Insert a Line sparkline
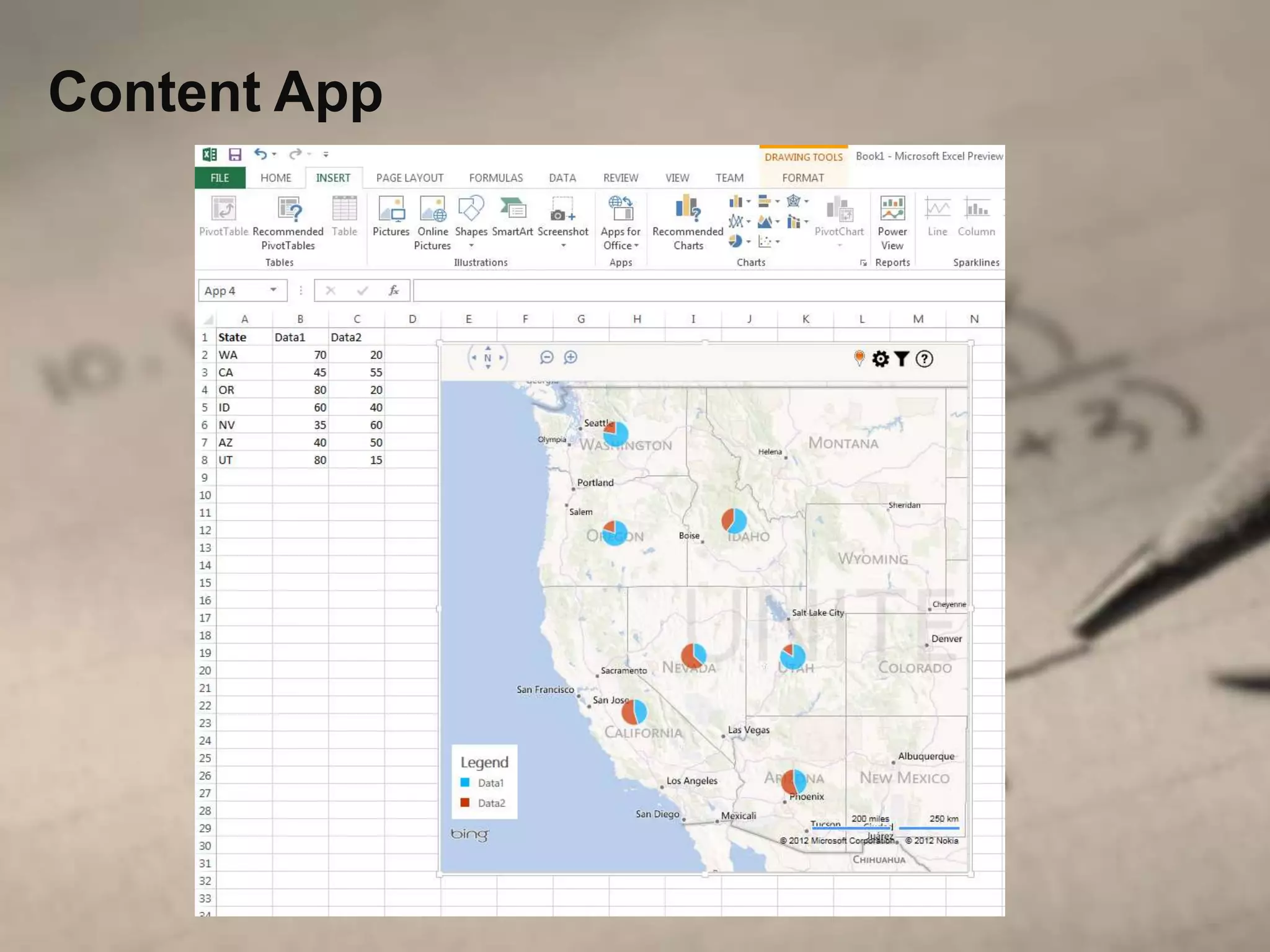 (937, 216)
